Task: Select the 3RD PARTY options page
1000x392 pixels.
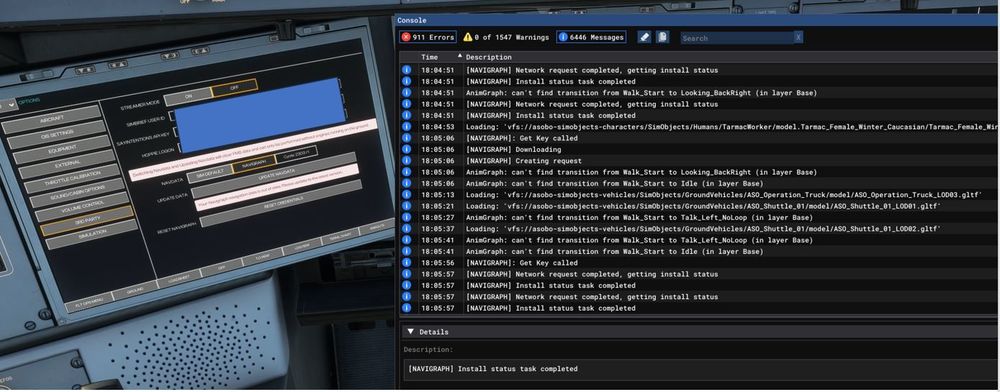Action: coord(87,222)
